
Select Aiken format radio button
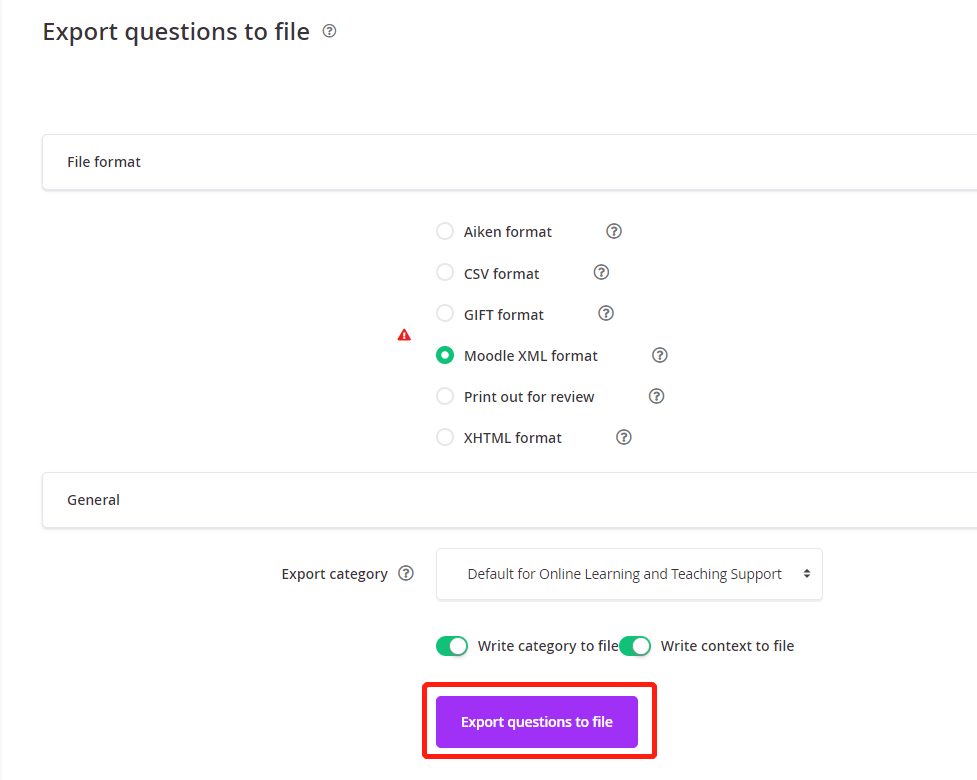(x=445, y=231)
